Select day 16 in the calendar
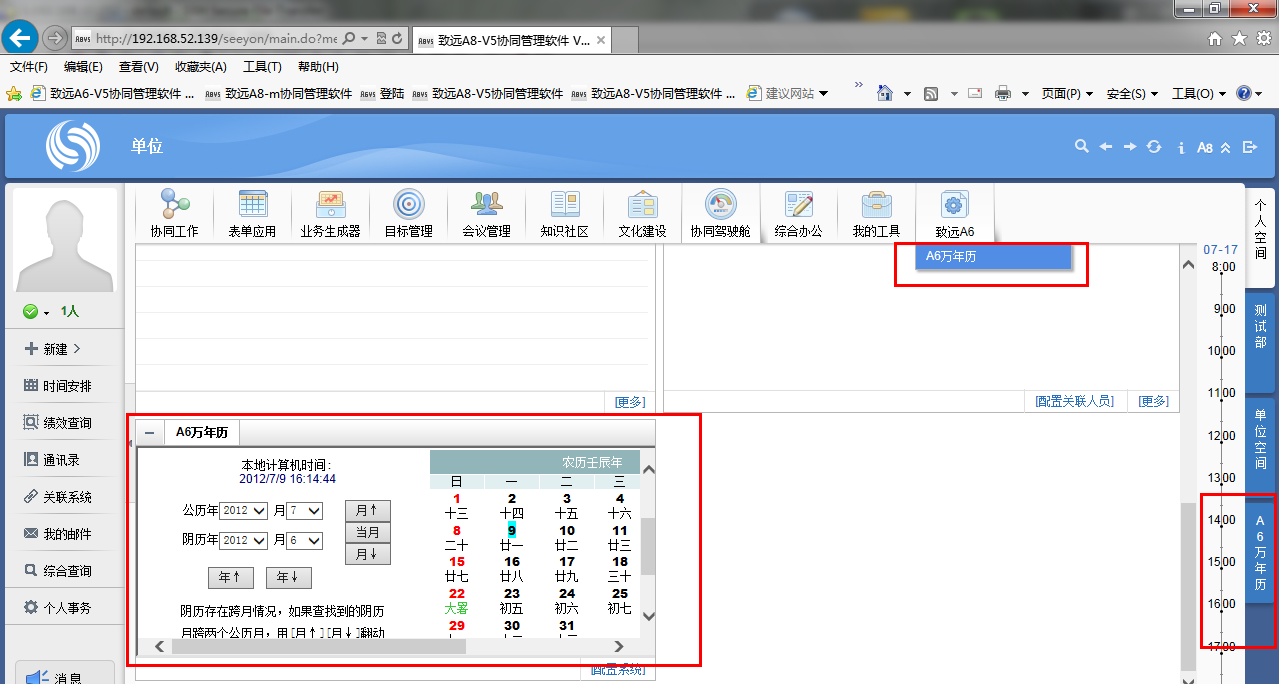 click(x=512, y=562)
